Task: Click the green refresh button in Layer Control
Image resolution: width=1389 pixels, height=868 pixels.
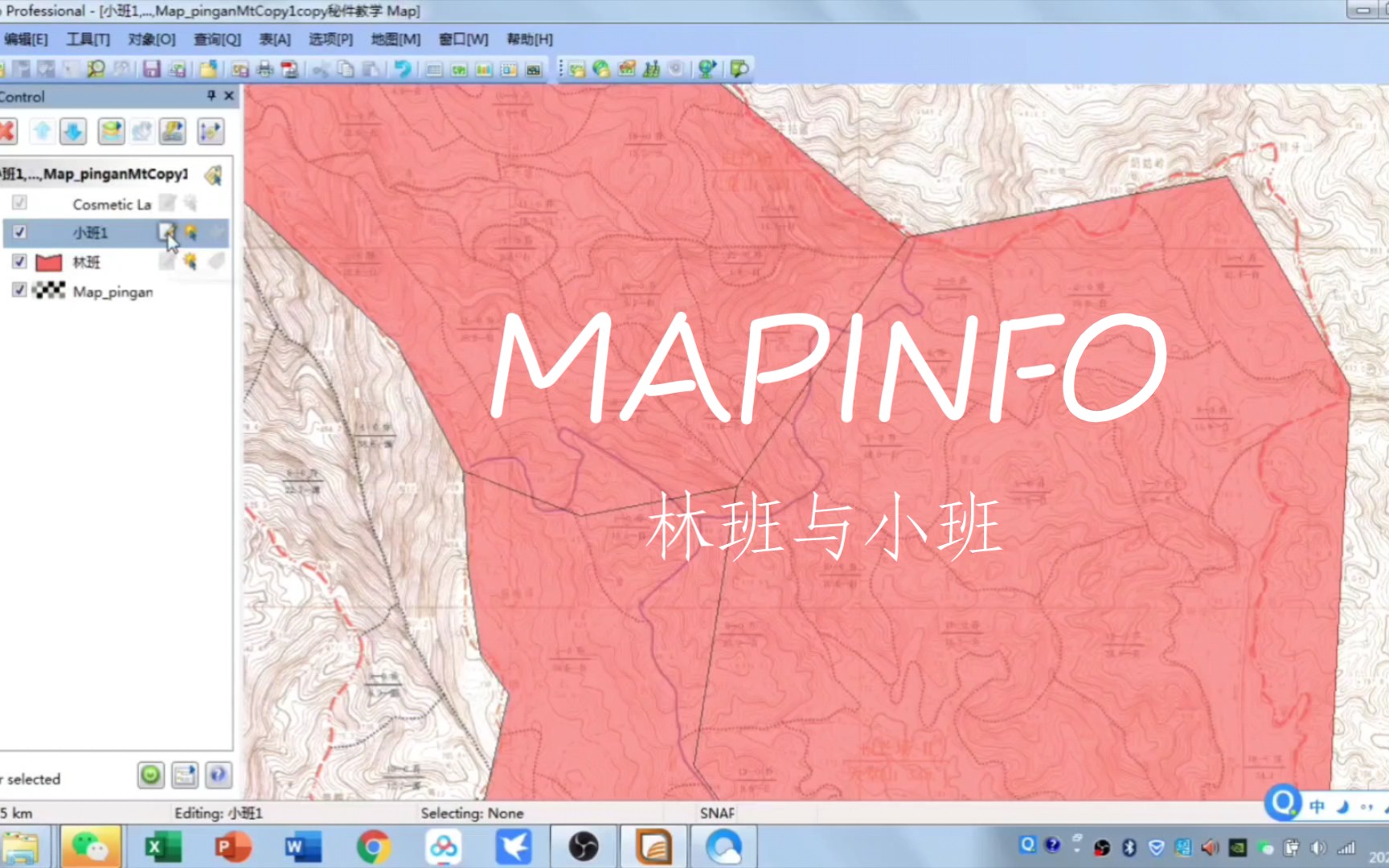Action: [x=151, y=775]
